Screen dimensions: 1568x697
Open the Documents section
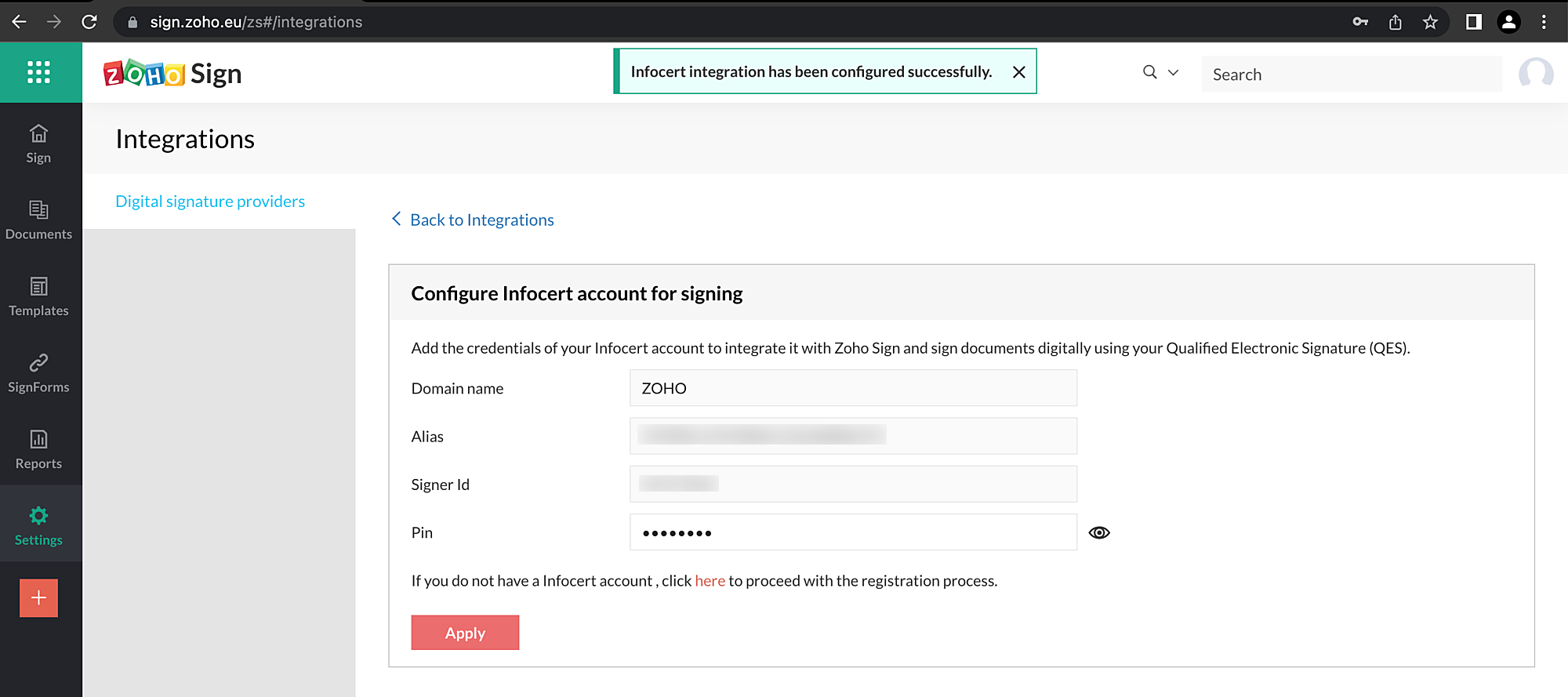pyautogui.click(x=38, y=220)
